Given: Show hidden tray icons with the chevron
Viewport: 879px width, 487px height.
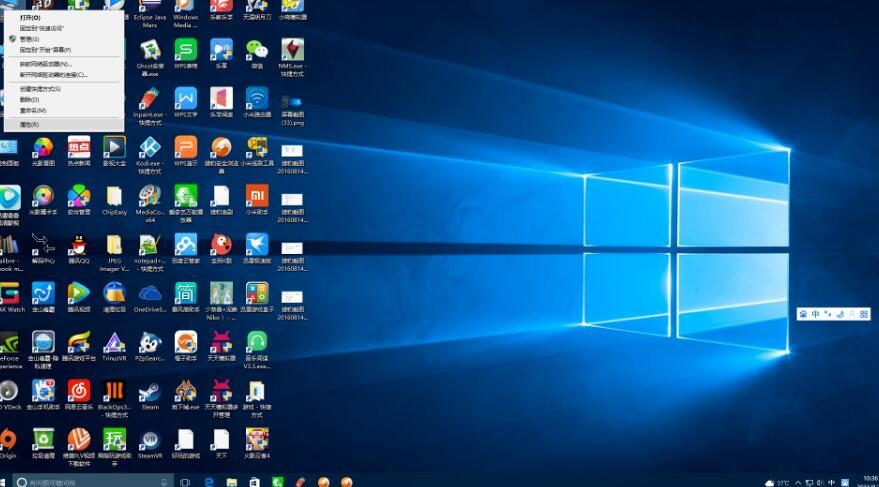Looking at the screenshot, I should pos(798,483).
